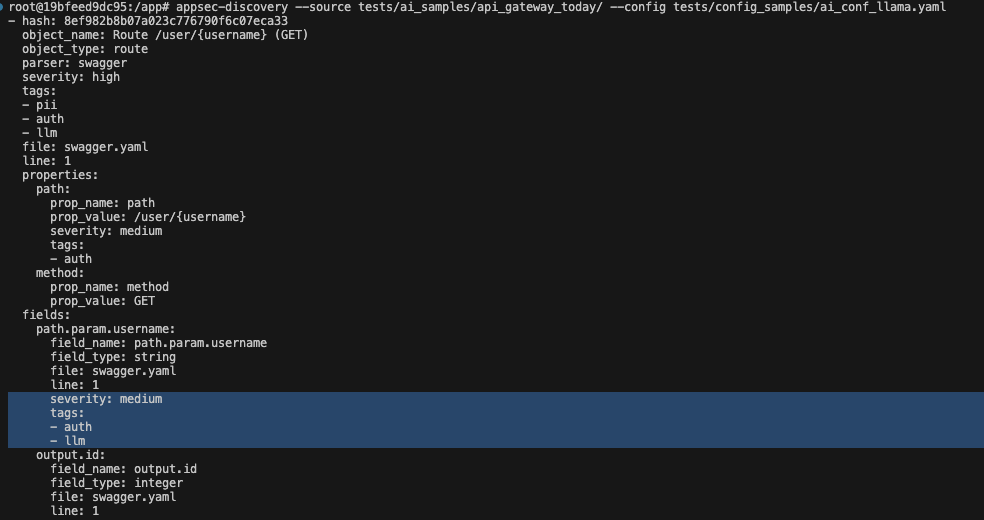Click the path.param.username: key line
This screenshot has width=984, height=520.
pos(105,329)
